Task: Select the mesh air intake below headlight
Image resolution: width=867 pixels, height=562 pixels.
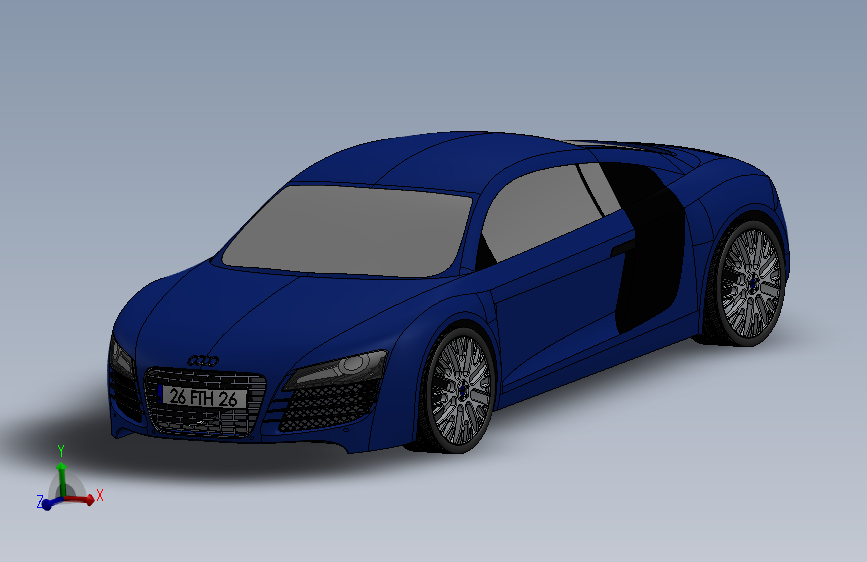Action: coord(330,407)
